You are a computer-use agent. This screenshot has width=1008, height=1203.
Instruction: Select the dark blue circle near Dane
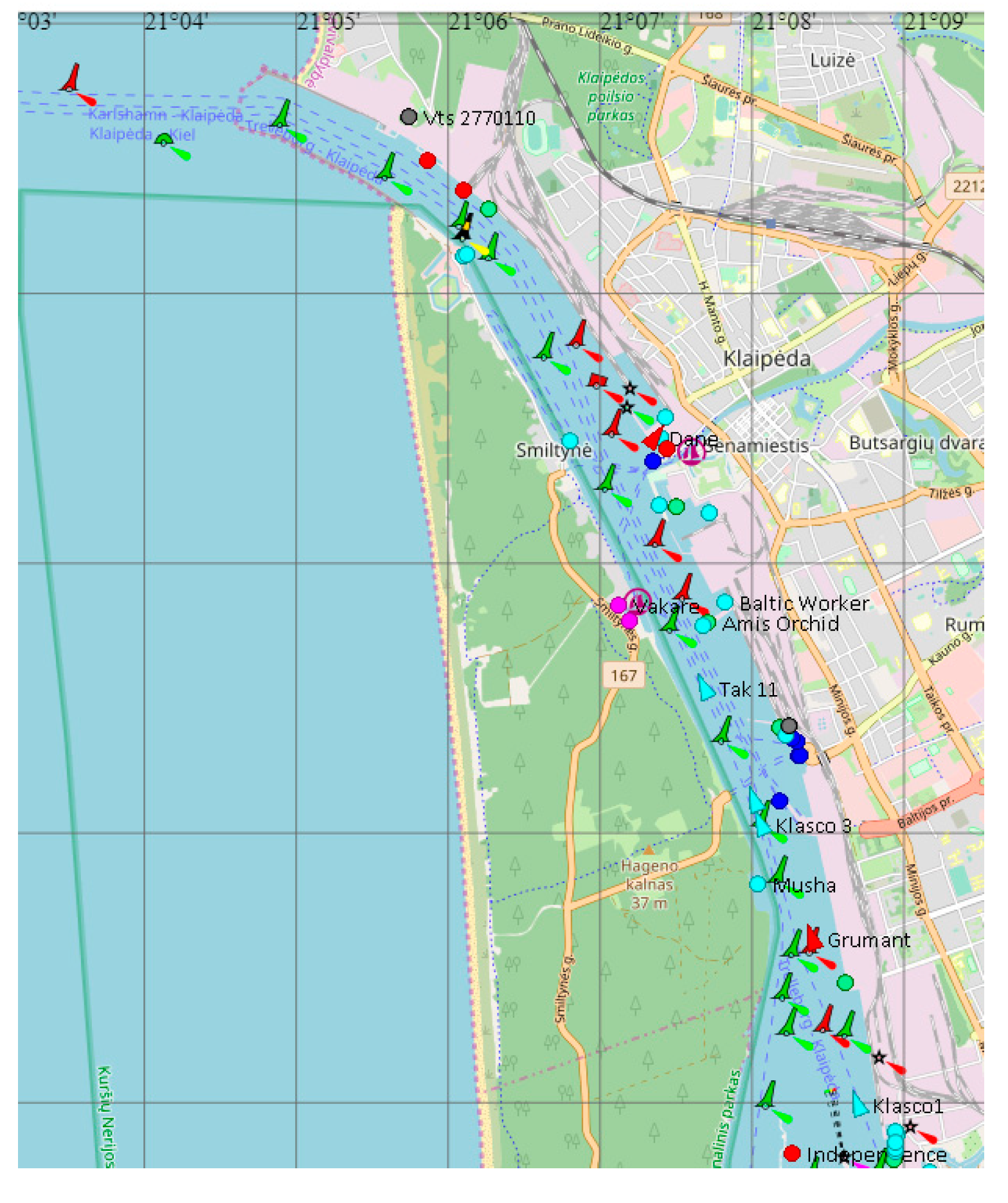652,460
